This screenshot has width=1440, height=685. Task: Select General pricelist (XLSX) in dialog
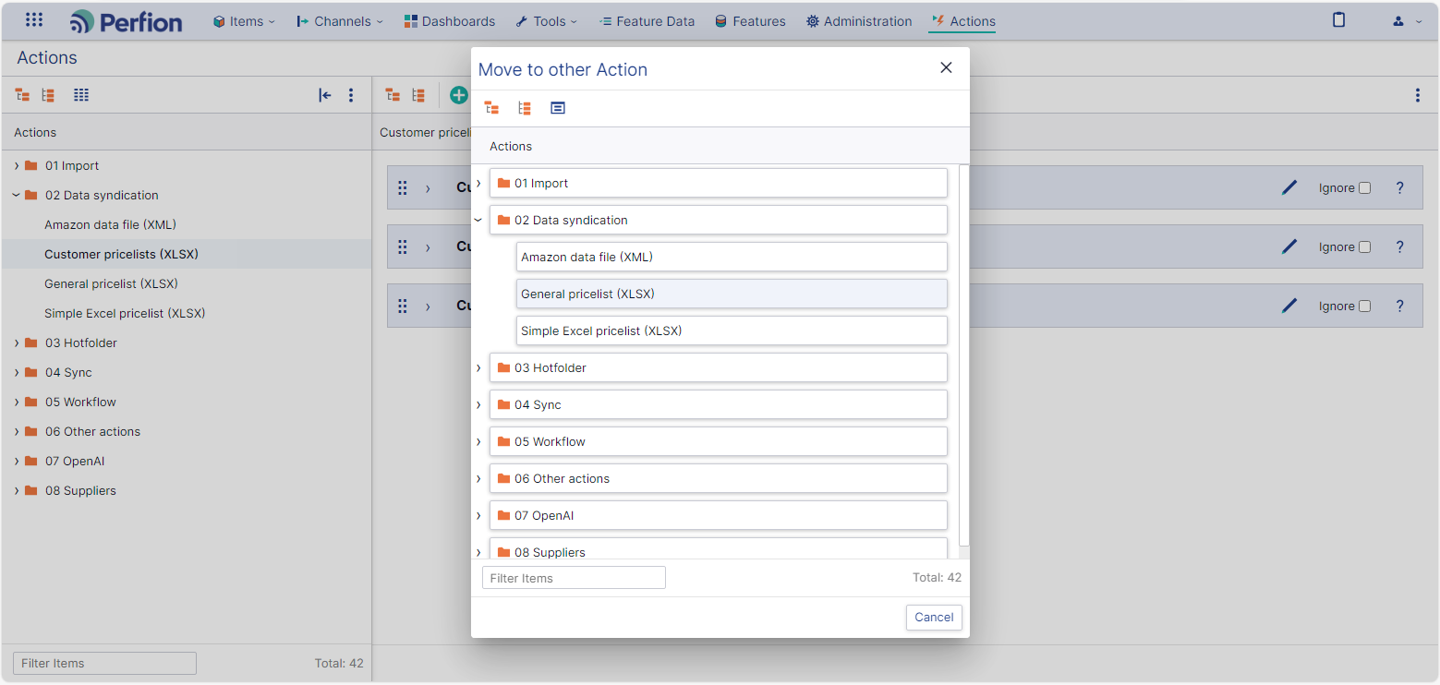click(731, 294)
